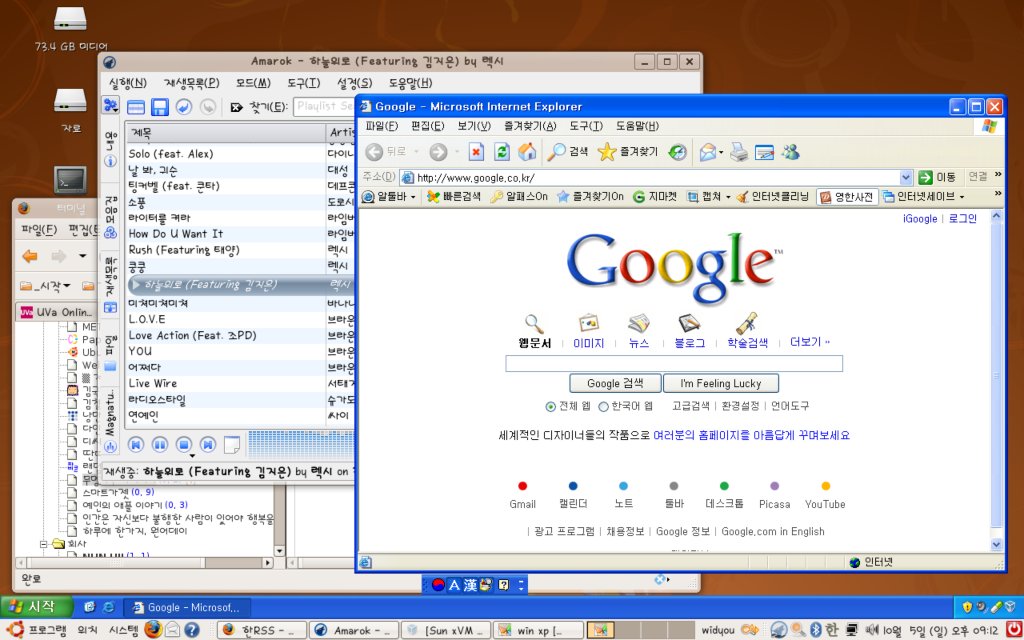Open IE 파일(F) menu

pyautogui.click(x=381, y=126)
